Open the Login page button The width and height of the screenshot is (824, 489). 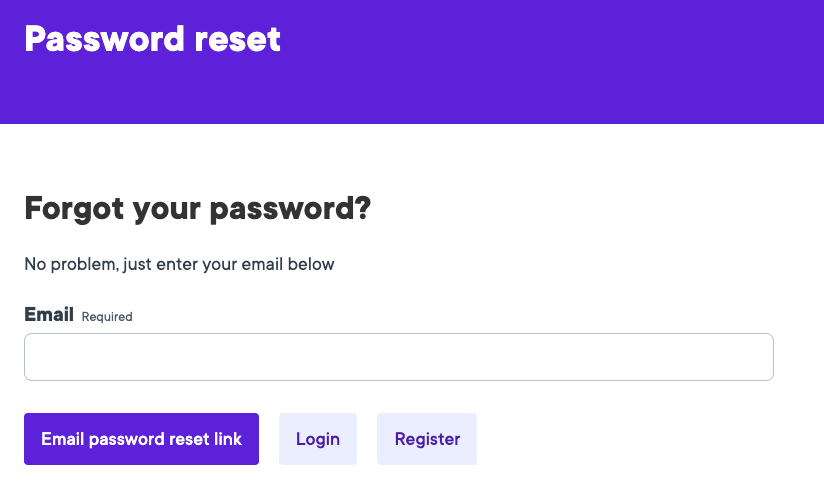click(x=318, y=439)
